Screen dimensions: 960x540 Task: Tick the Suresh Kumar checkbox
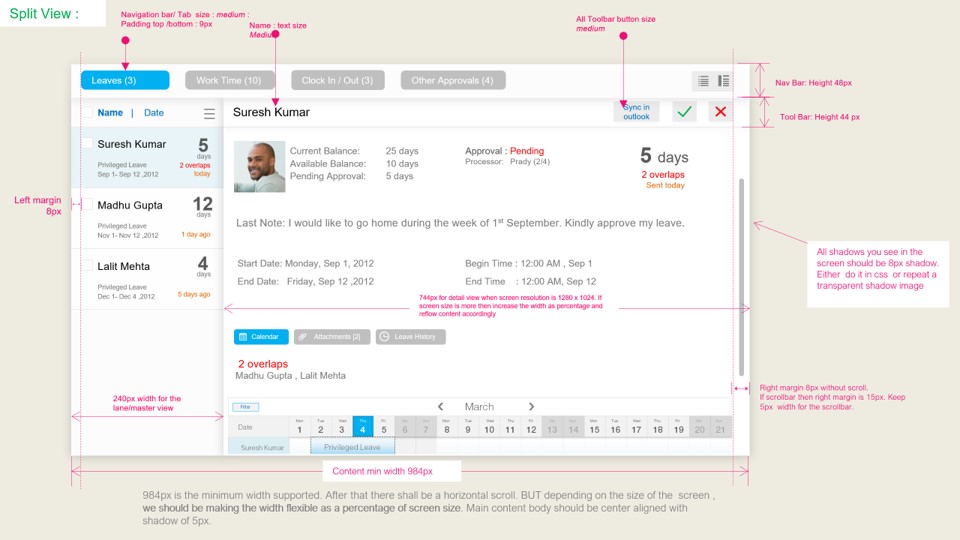pos(88,144)
